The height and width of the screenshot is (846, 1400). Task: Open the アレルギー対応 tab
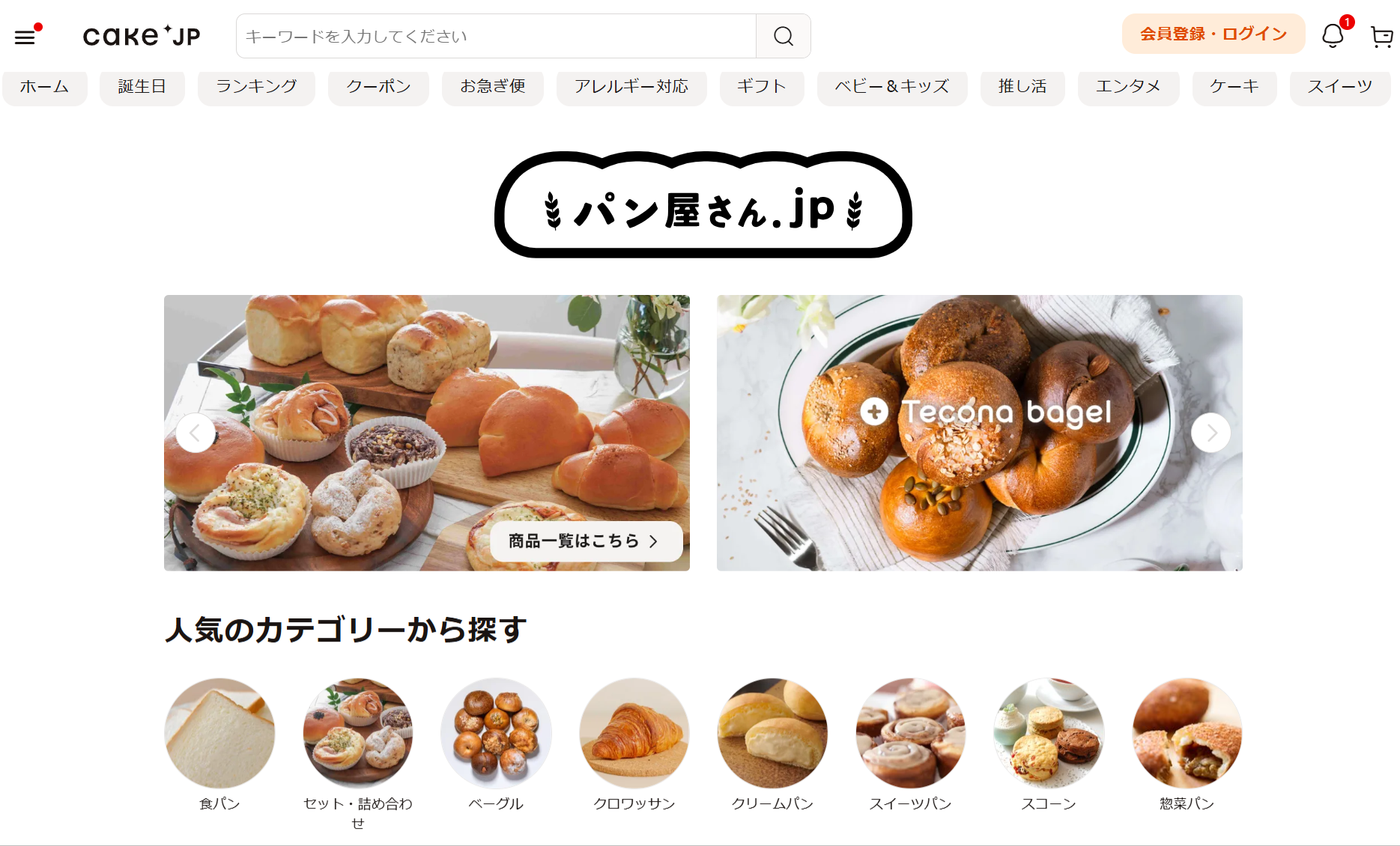631,87
